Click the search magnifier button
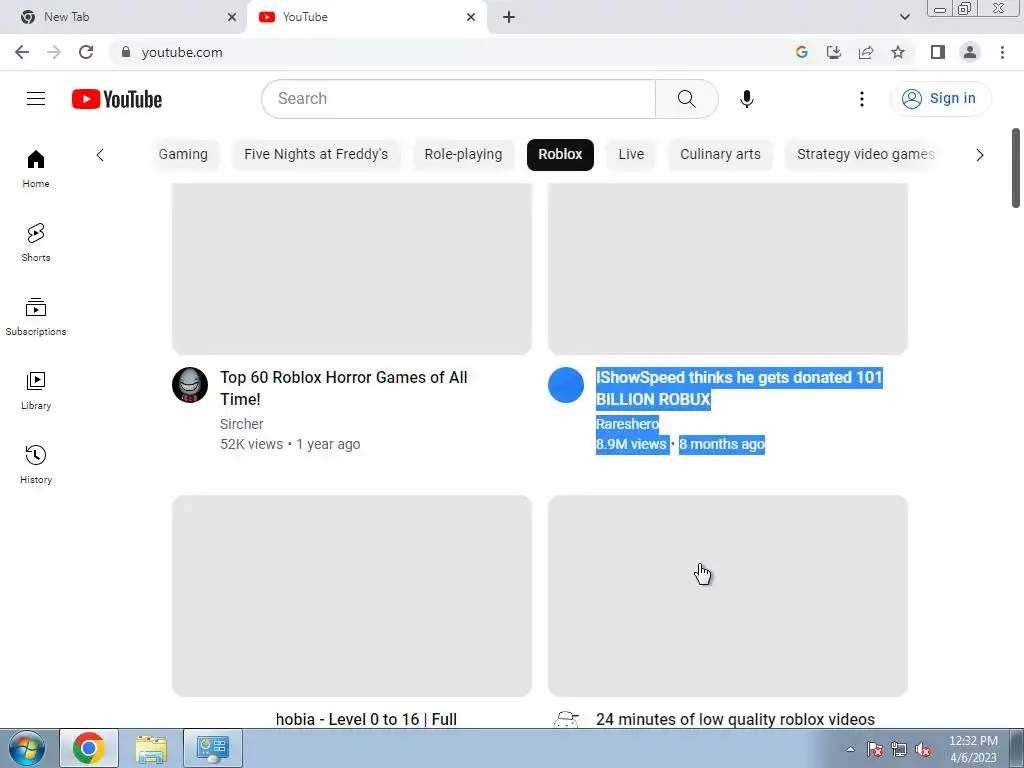This screenshot has width=1024, height=768. (686, 99)
